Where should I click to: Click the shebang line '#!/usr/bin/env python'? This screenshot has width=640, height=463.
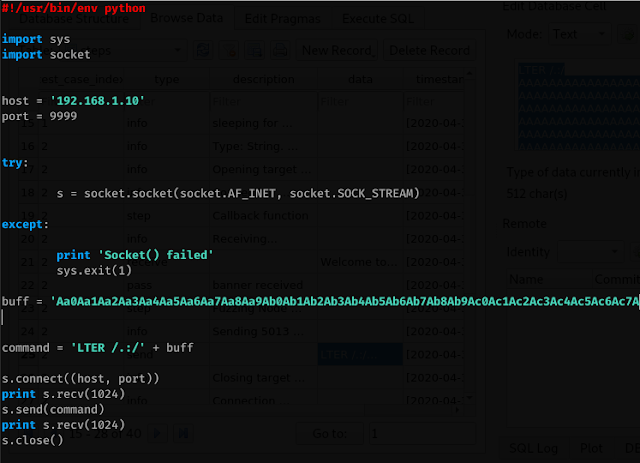pyautogui.click(x=73, y=8)
